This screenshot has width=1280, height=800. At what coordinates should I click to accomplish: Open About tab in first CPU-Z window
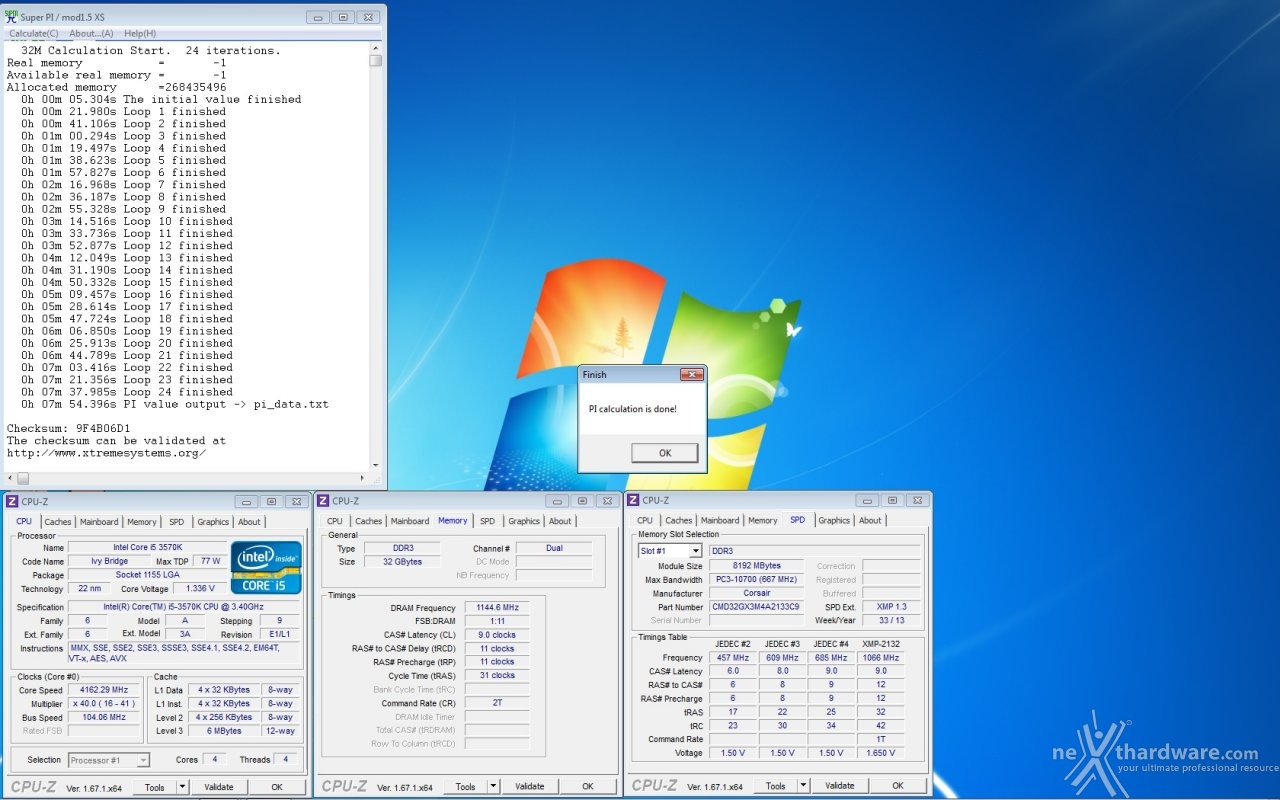point(249,522)
